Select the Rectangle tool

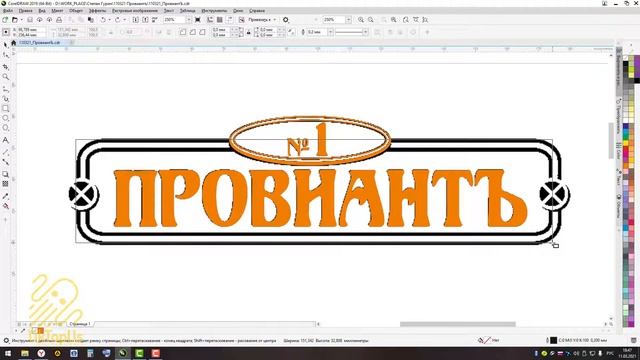coord(5,109)
